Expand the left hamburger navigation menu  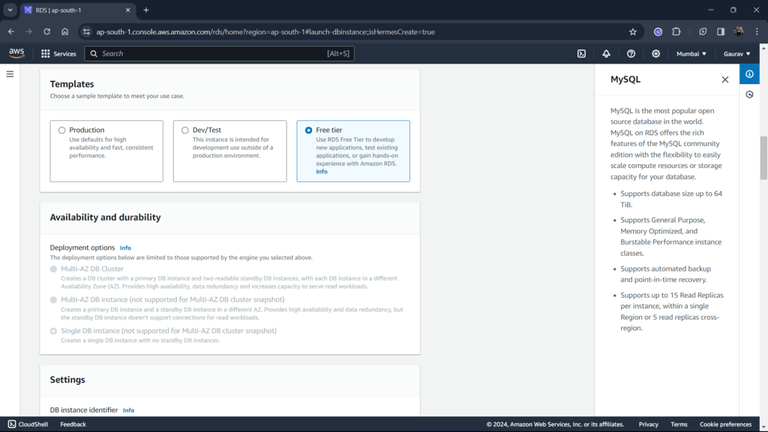(x=10, y=74)
